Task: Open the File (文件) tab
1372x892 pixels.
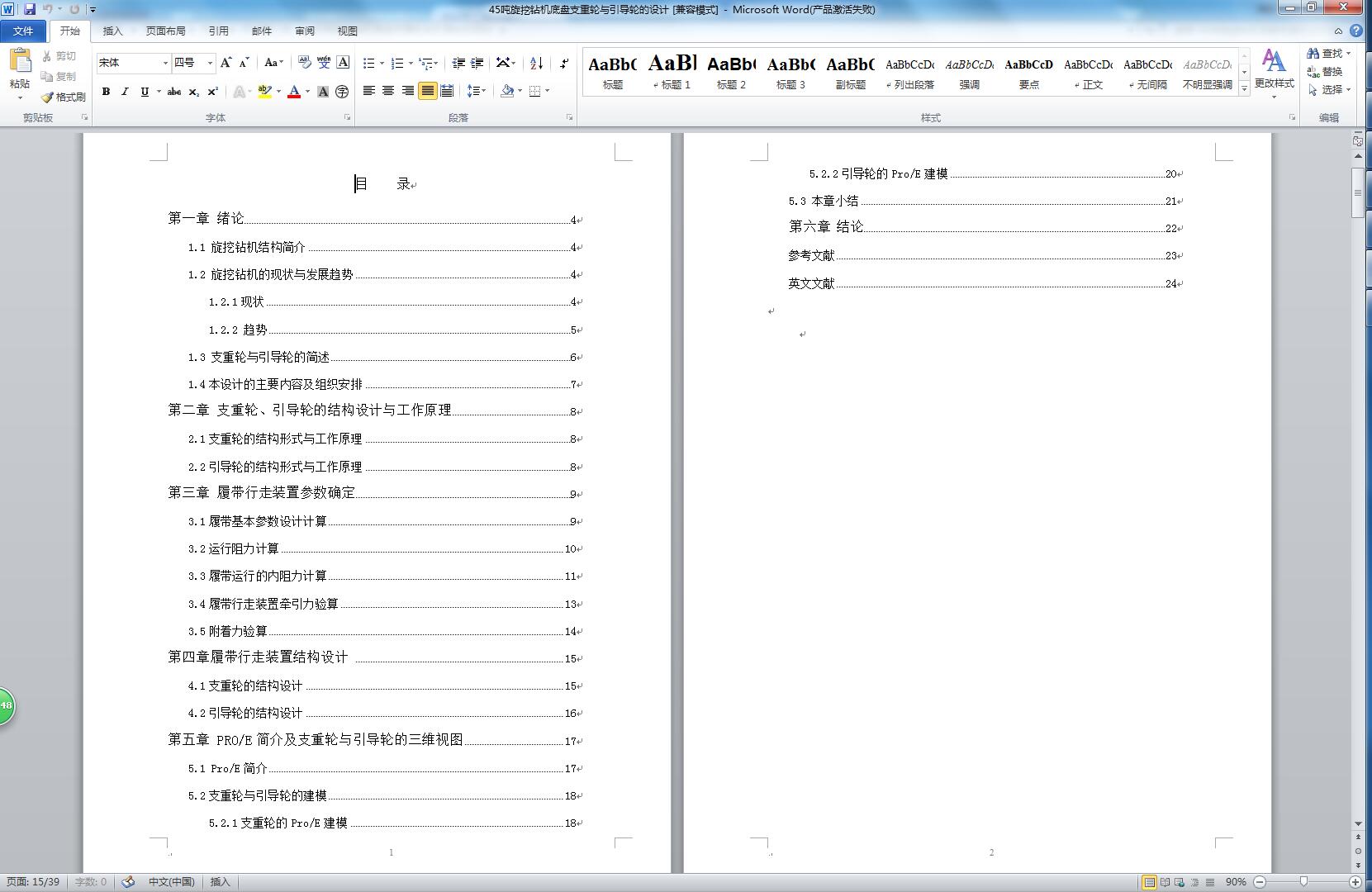Action: (x=23, y=31)
